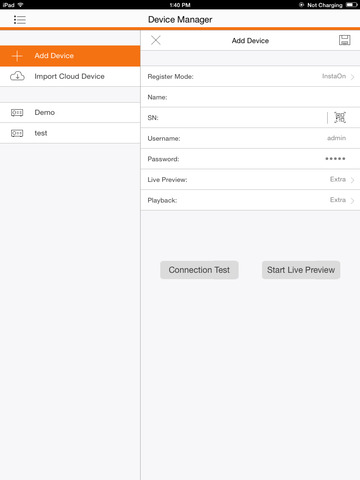Expand Live Preview Extra chevron

tap(352, 180)
